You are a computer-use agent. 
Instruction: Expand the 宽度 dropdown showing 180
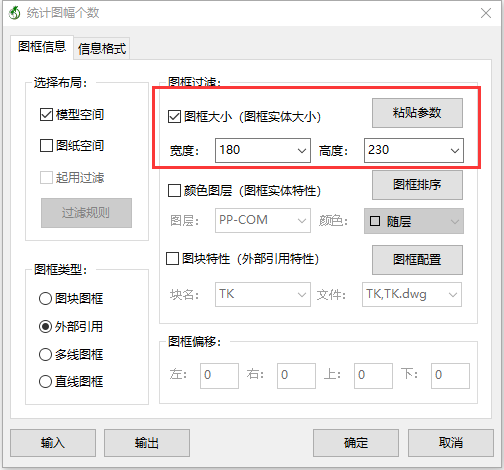[x=263, y=150]
